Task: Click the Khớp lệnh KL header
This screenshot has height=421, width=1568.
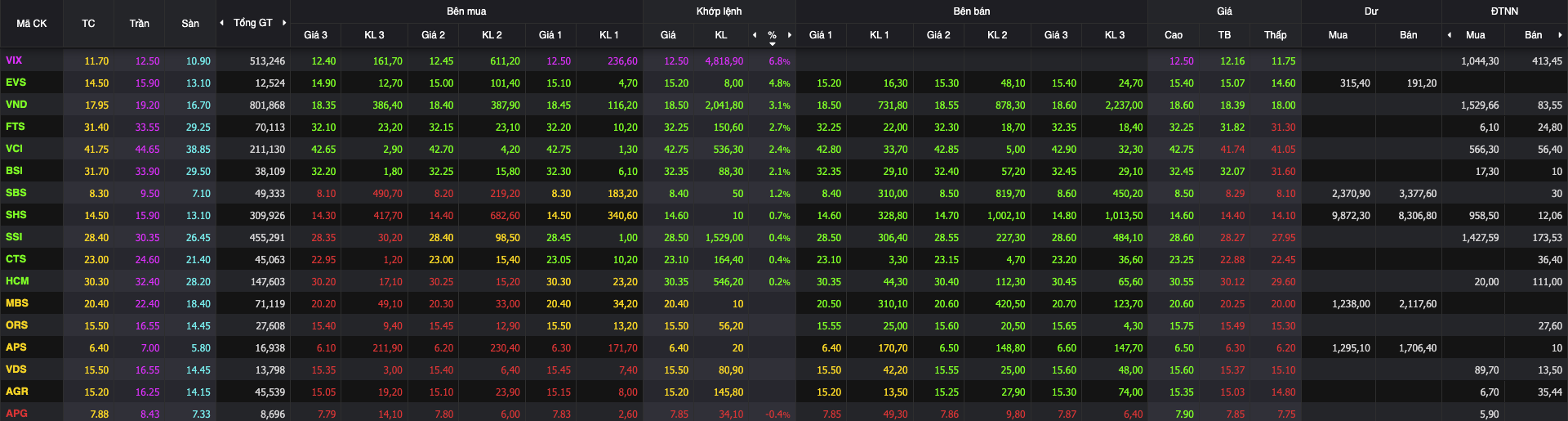Action: click(721, 35)
